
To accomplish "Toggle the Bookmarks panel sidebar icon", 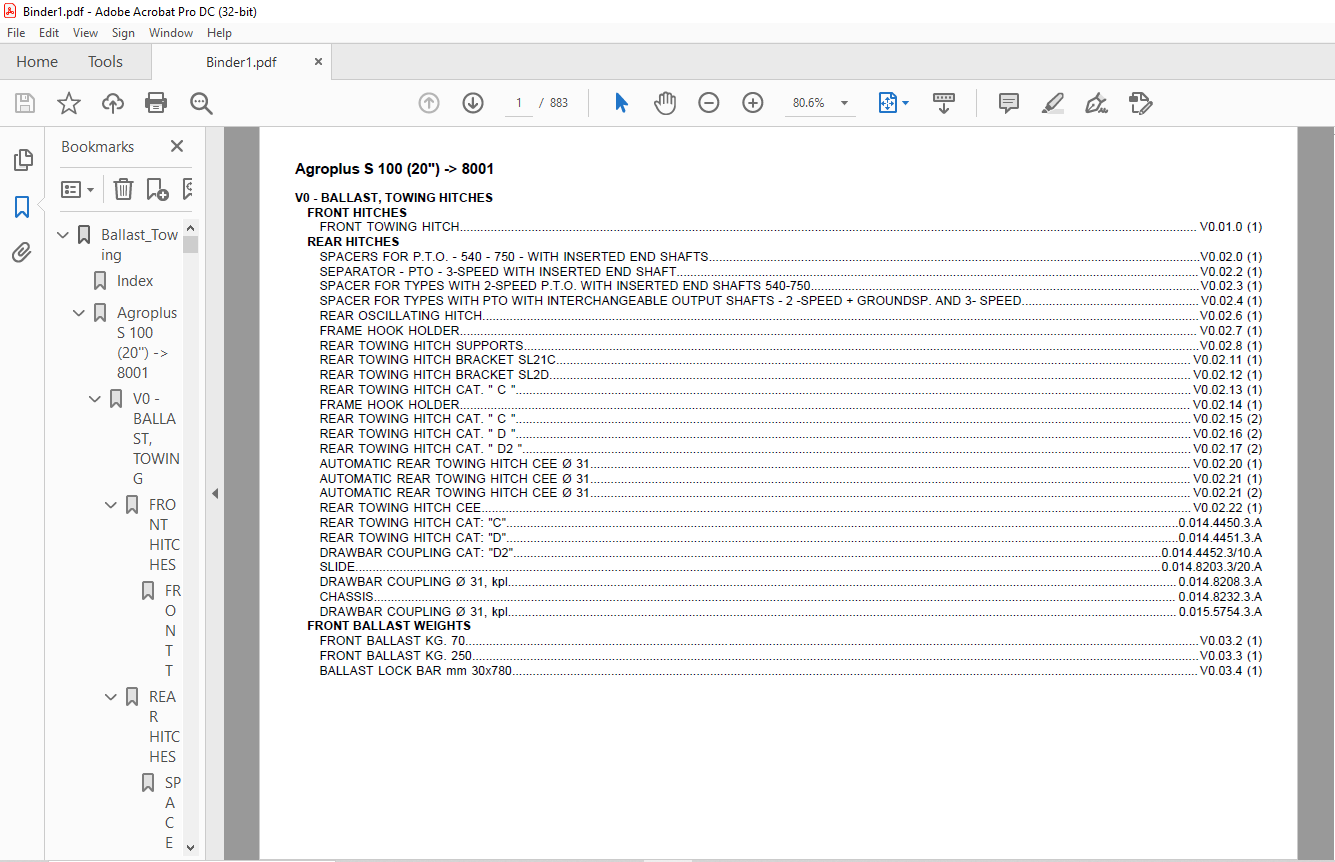I will click(x=22, y=207).
